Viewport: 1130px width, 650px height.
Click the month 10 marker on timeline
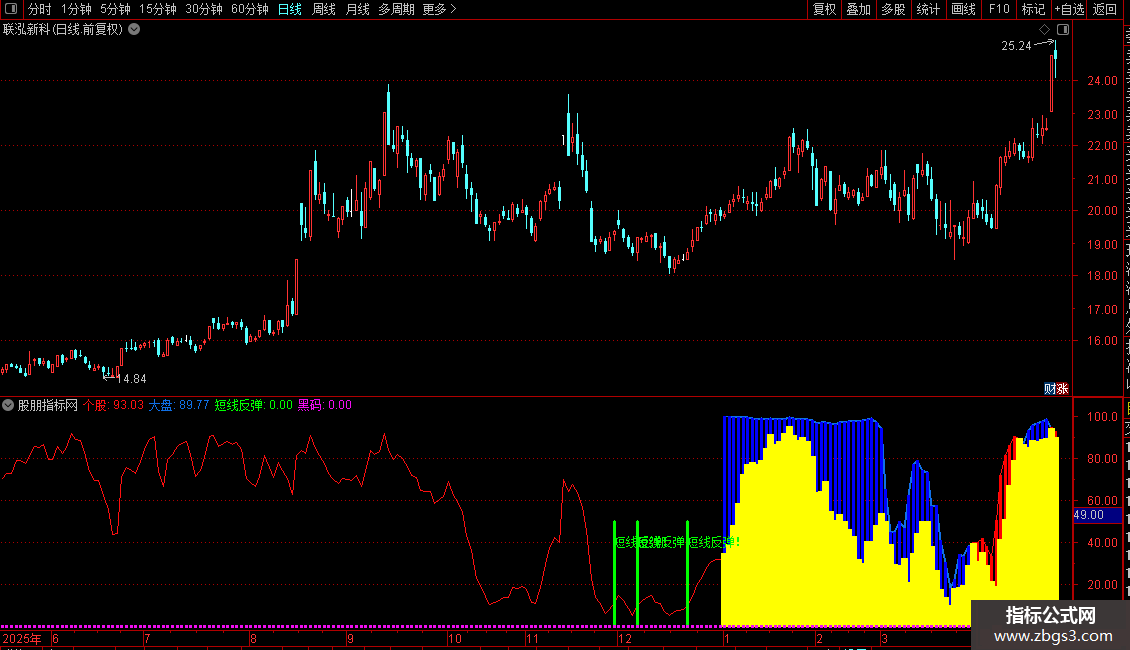coord(455,639)
